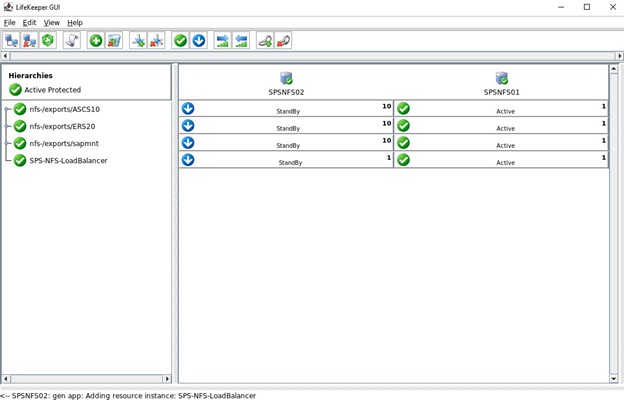The height and width of the screenshot is (400, 624).
Task: Expand the nfs-/exports/ASCS10 tree node
Action: (7, 109)
